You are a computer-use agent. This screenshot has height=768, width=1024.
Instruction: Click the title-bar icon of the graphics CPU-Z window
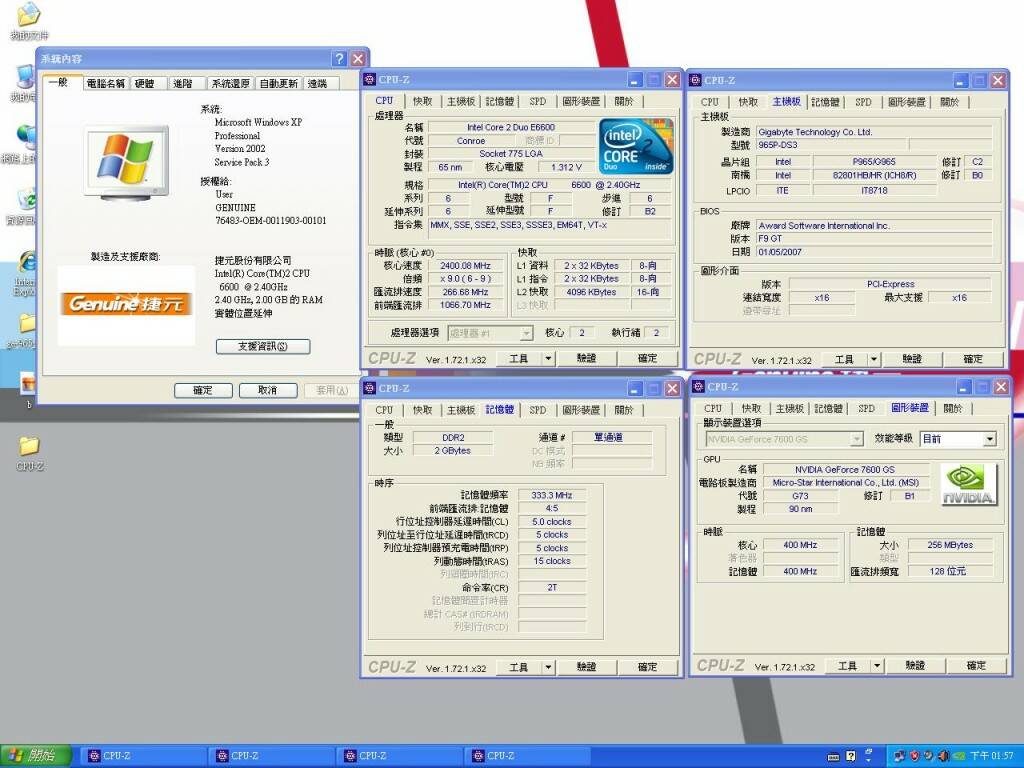tap(699, 387)
